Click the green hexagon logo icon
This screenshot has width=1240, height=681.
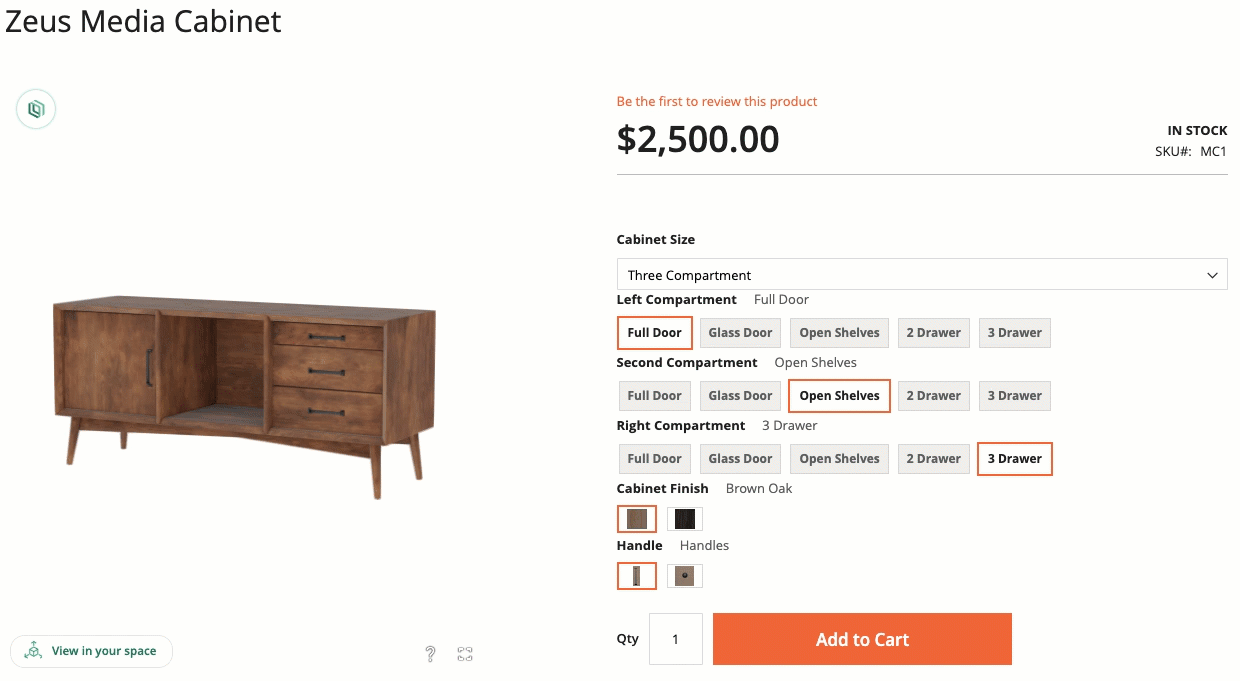pos(36,109)
